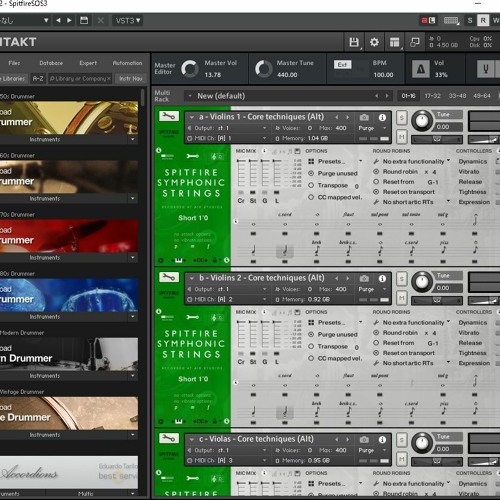The height and width of the screenshot is (500, 500).
Task: Click the Libraries button in browser
Action: click(14, 79)
